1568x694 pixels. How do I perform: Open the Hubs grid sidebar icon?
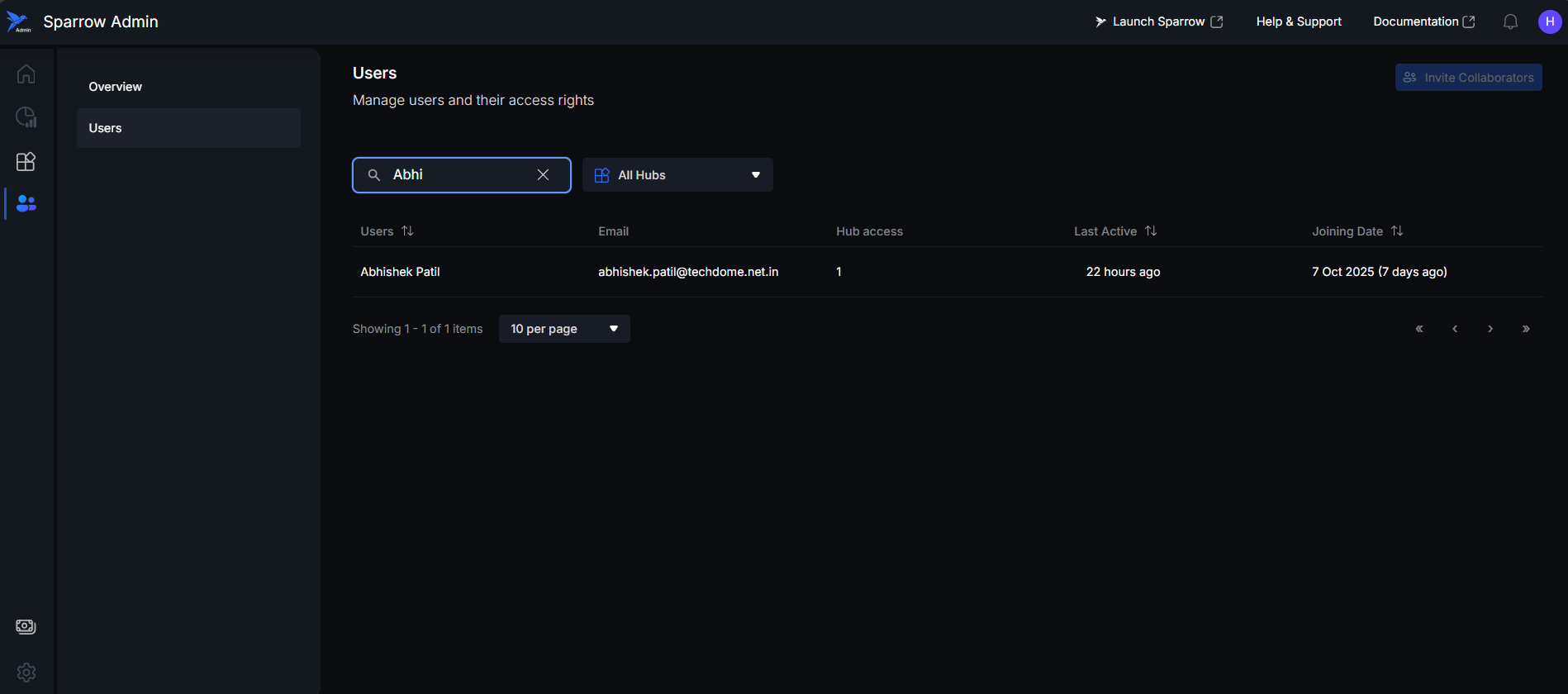point(26,161)
